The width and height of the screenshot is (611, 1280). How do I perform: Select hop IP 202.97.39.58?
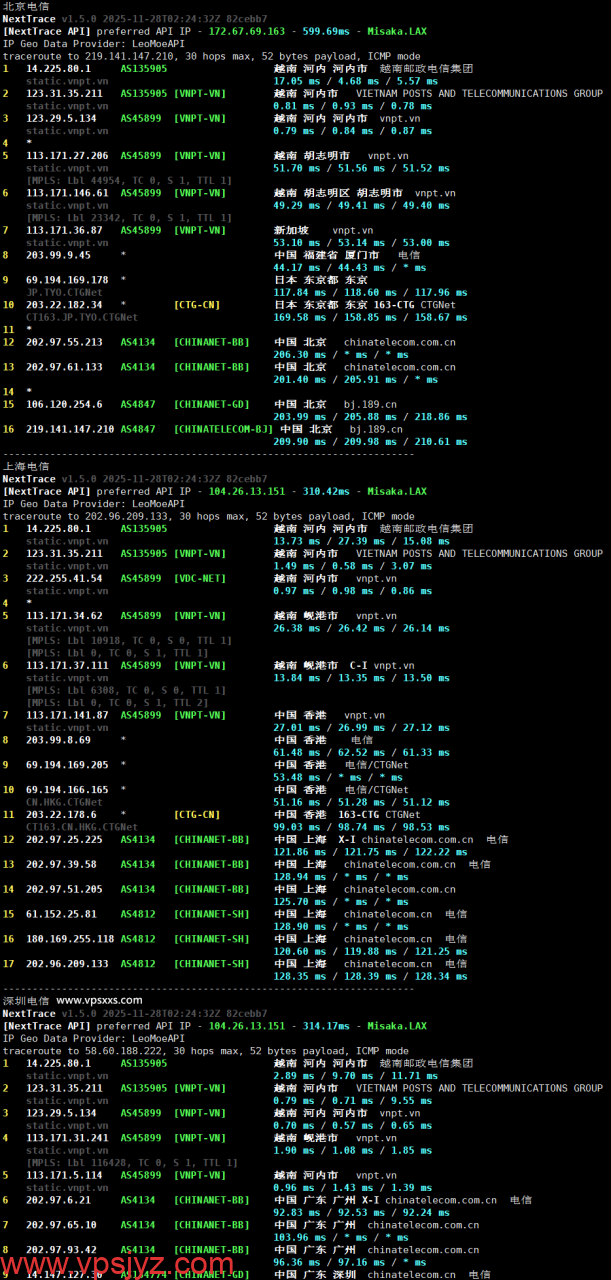pos(61,864)
